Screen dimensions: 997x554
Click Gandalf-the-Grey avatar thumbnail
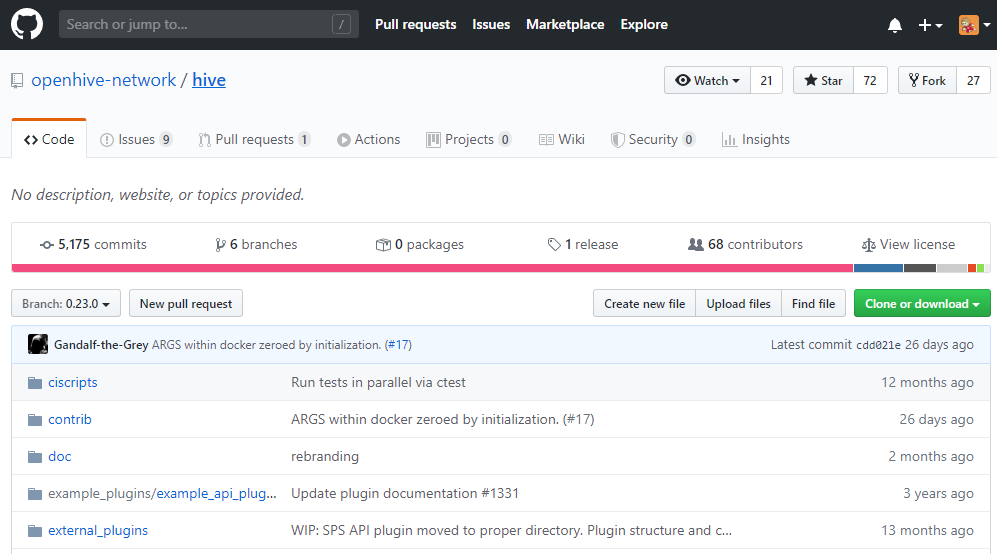coord(38,344)
